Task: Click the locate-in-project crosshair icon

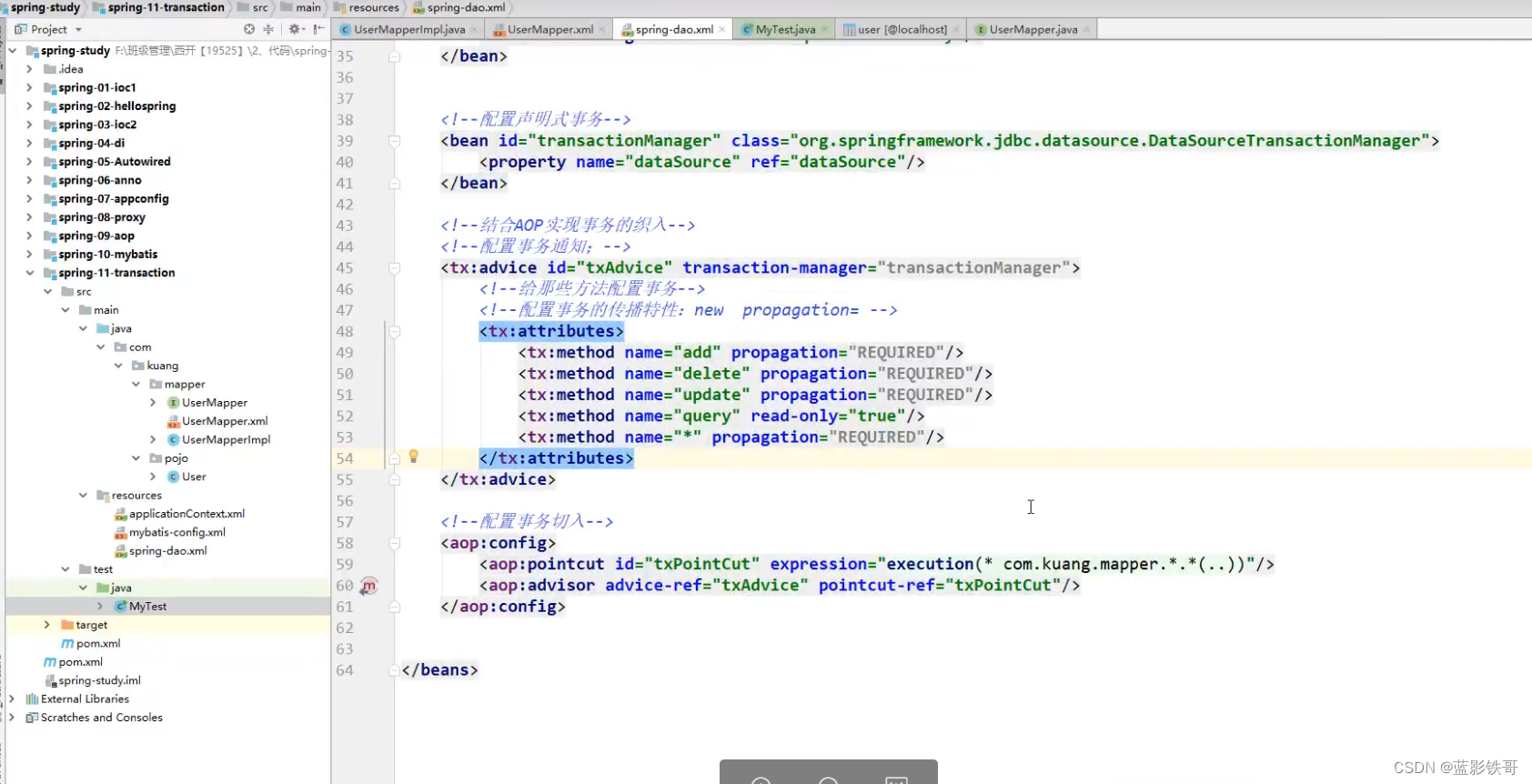Action: tap(249, 29)
